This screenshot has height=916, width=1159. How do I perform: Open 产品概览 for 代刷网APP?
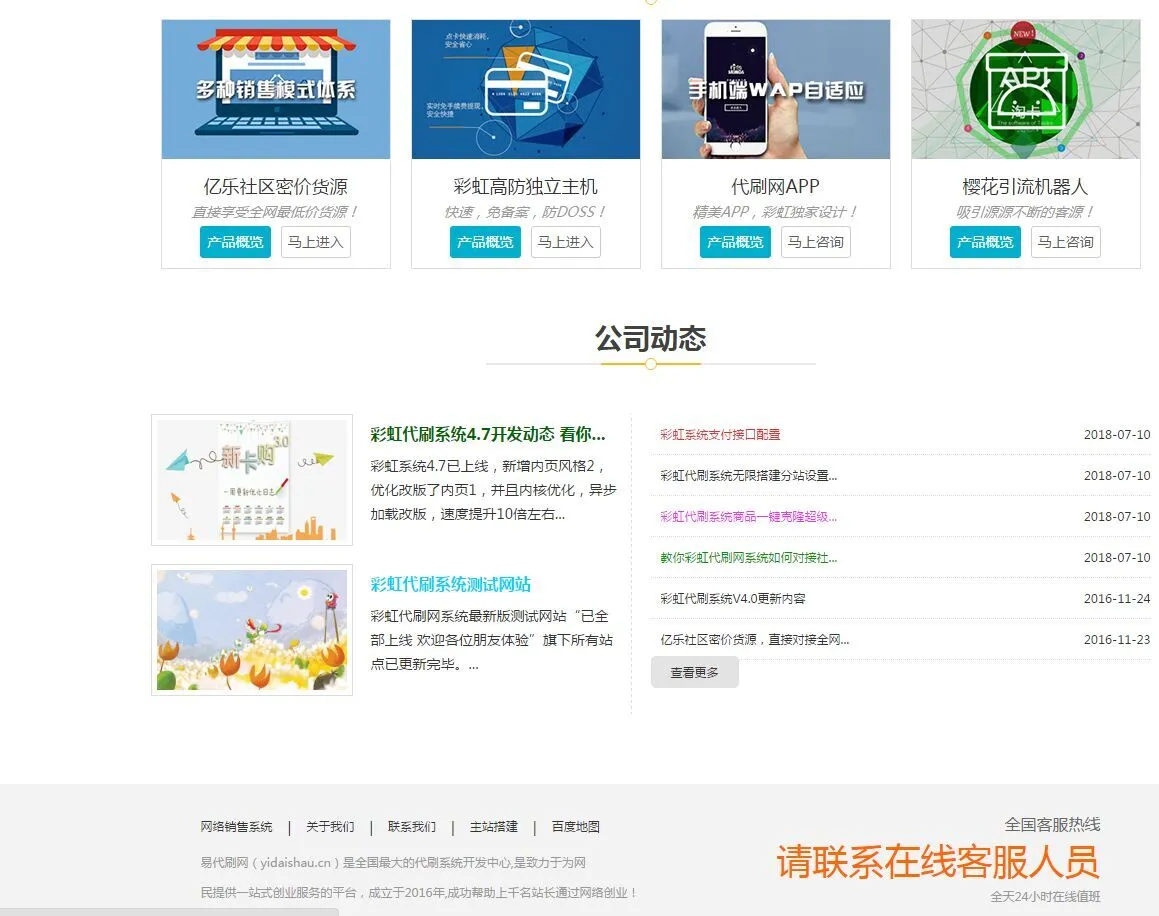735,242
